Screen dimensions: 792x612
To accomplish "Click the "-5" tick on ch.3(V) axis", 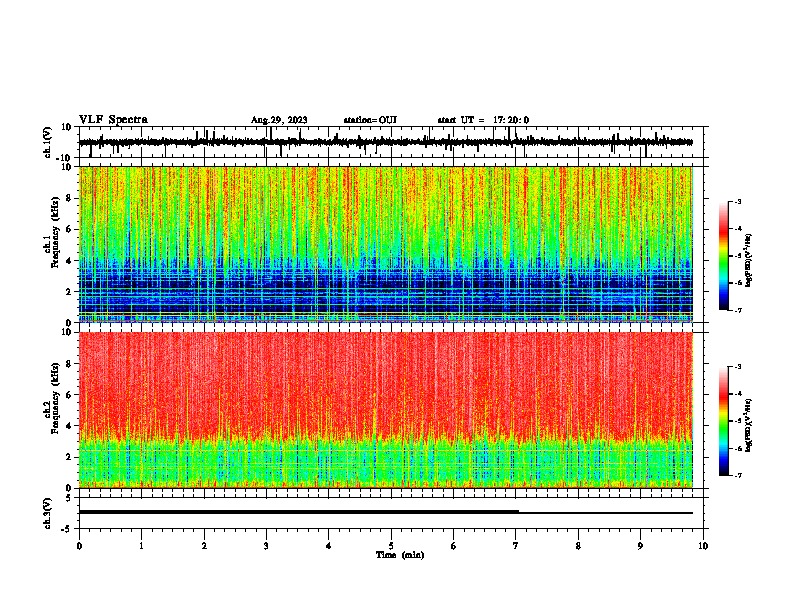I will (x=67, y=529).
